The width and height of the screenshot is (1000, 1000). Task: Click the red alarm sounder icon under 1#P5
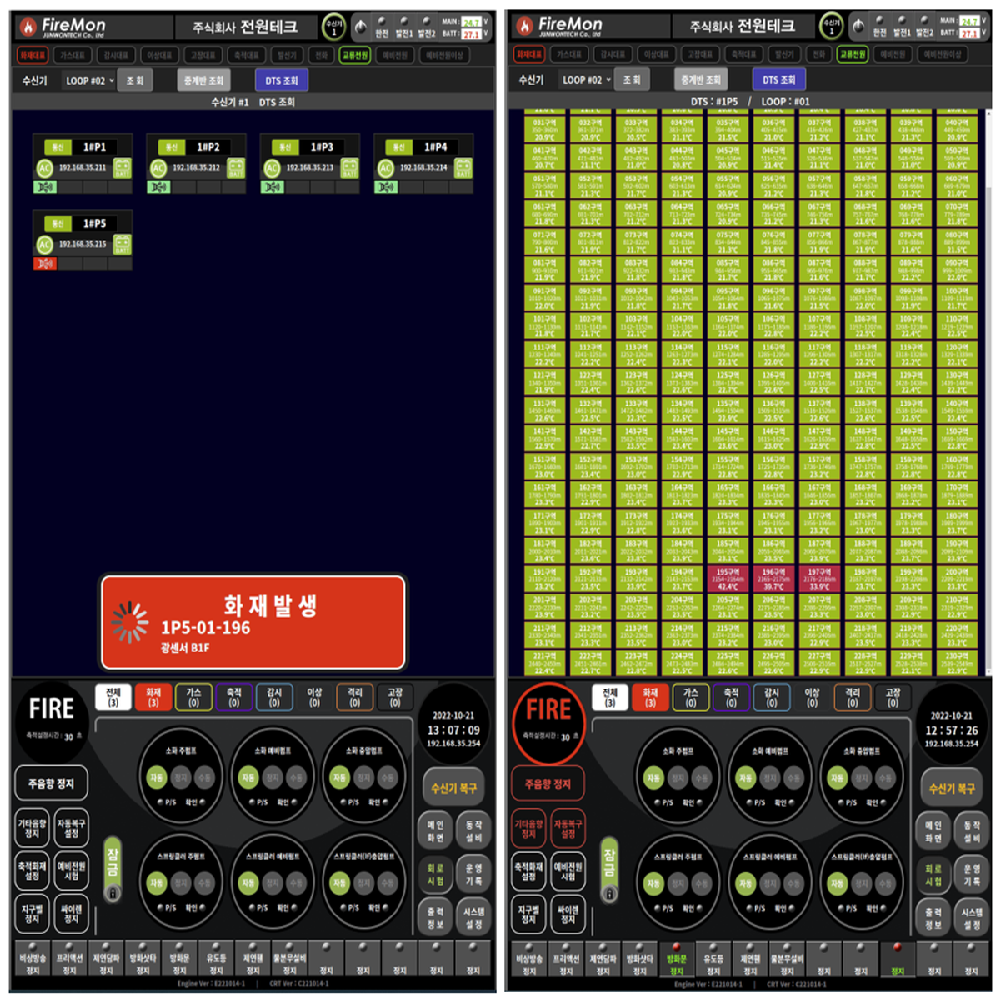[44, 263]
